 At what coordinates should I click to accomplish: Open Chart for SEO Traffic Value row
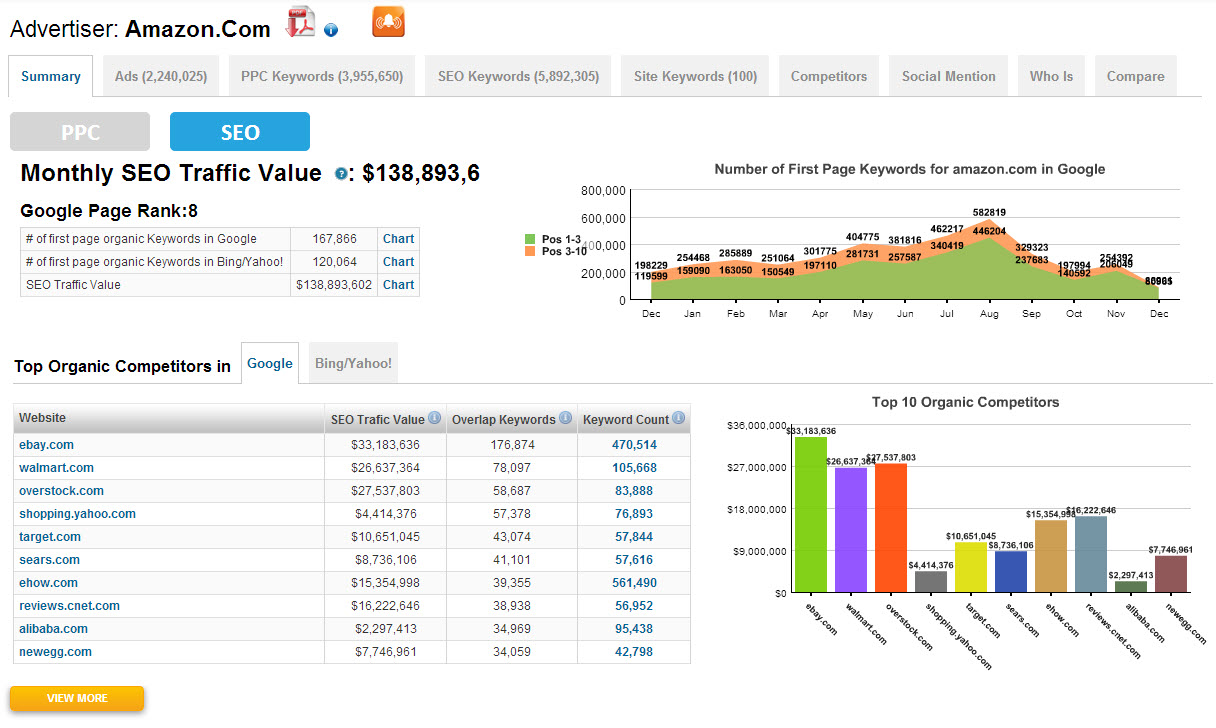coord(398,285)
